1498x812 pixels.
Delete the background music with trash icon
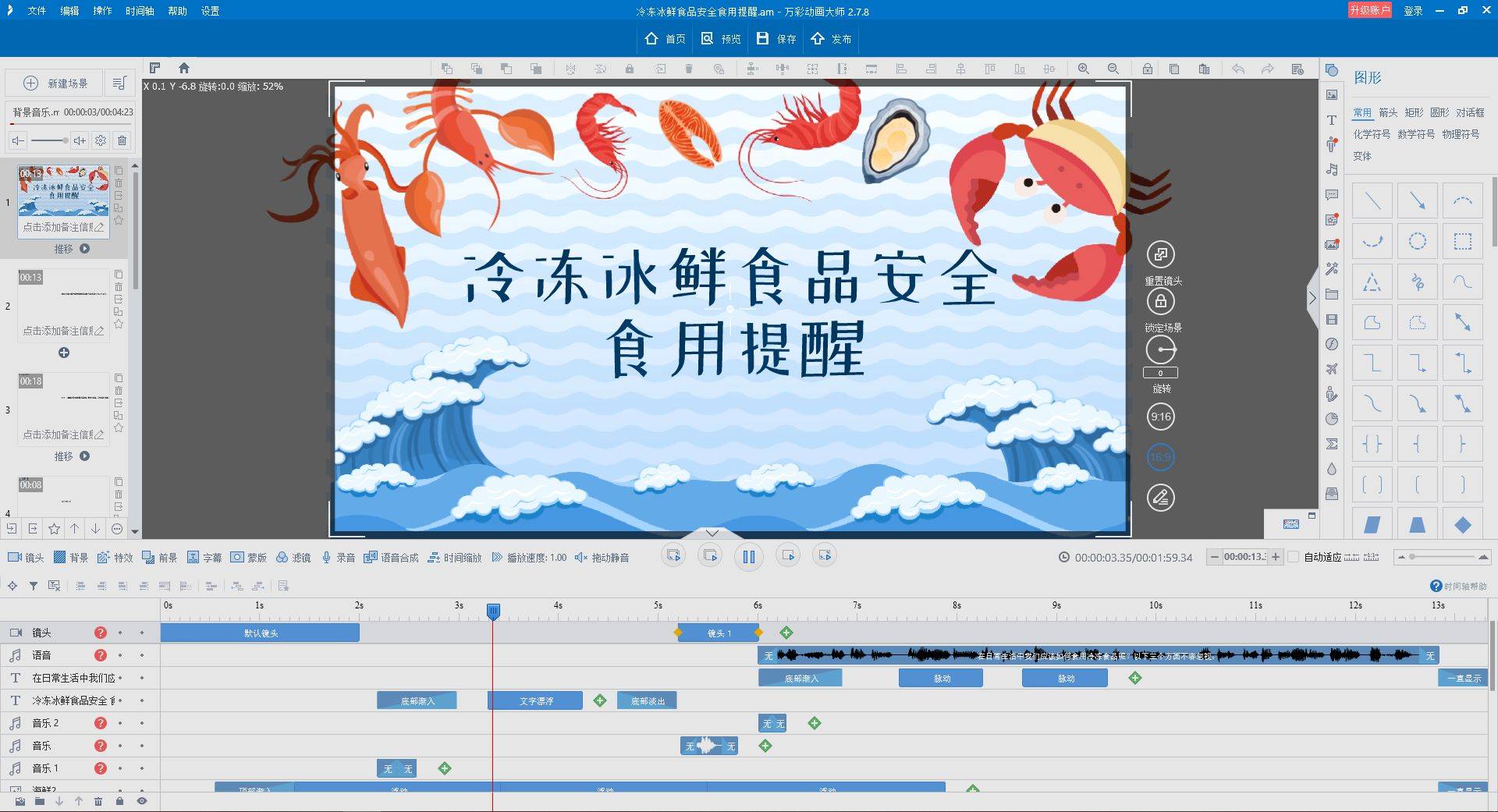click(122, 140)
